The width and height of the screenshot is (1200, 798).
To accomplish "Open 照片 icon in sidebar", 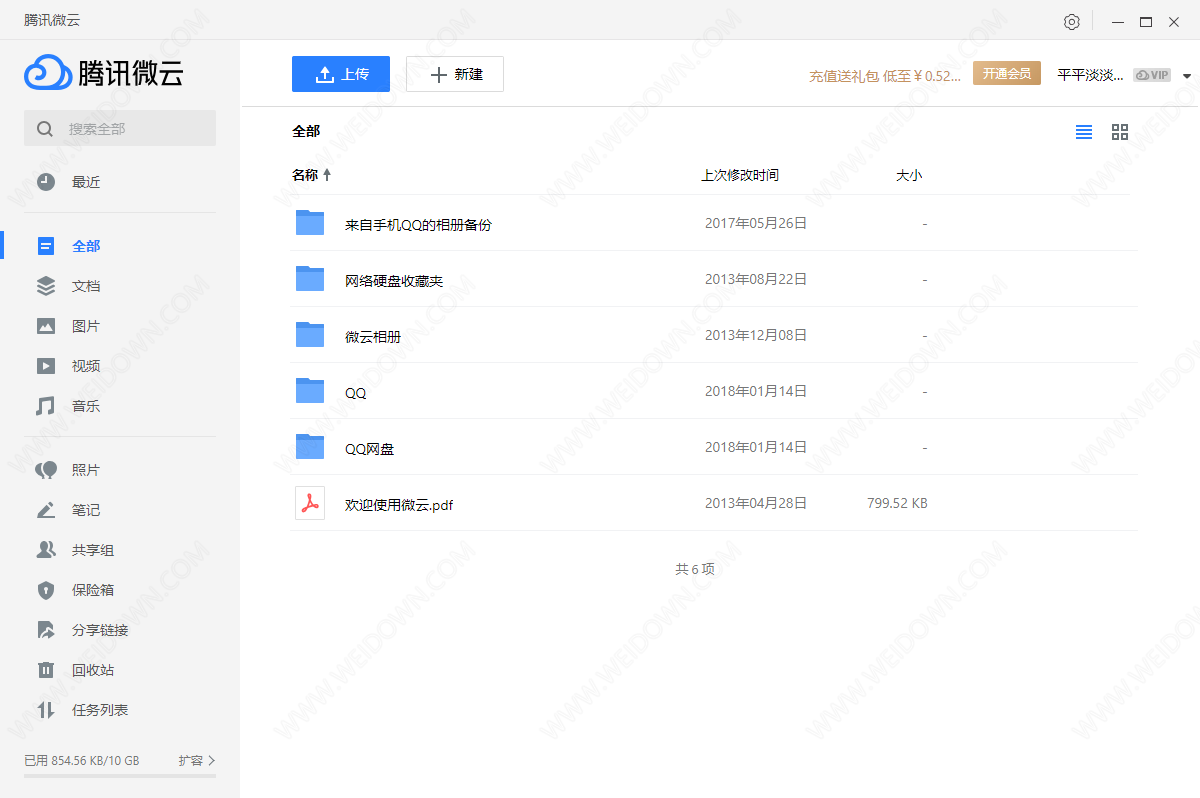I will click(x=46, y=470).
